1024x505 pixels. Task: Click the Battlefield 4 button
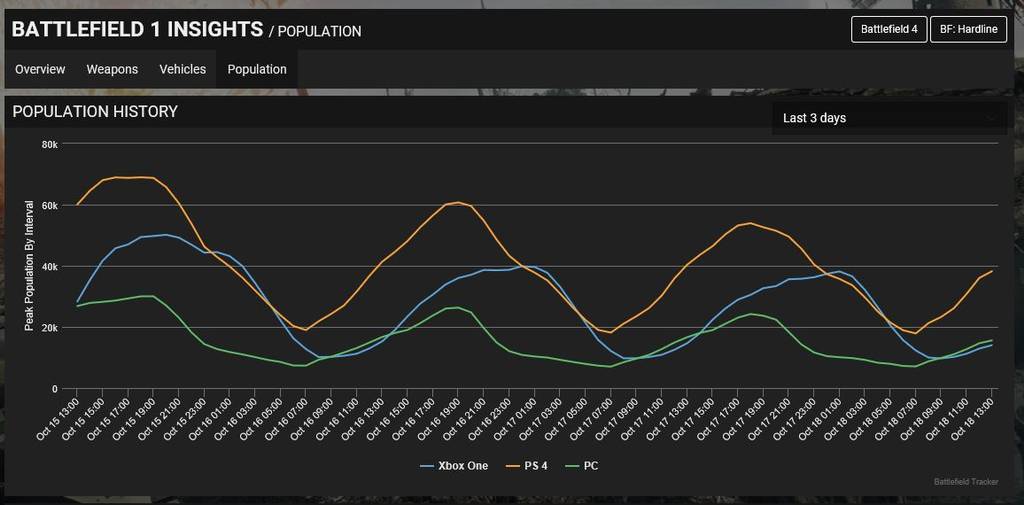tap(889, 29)
